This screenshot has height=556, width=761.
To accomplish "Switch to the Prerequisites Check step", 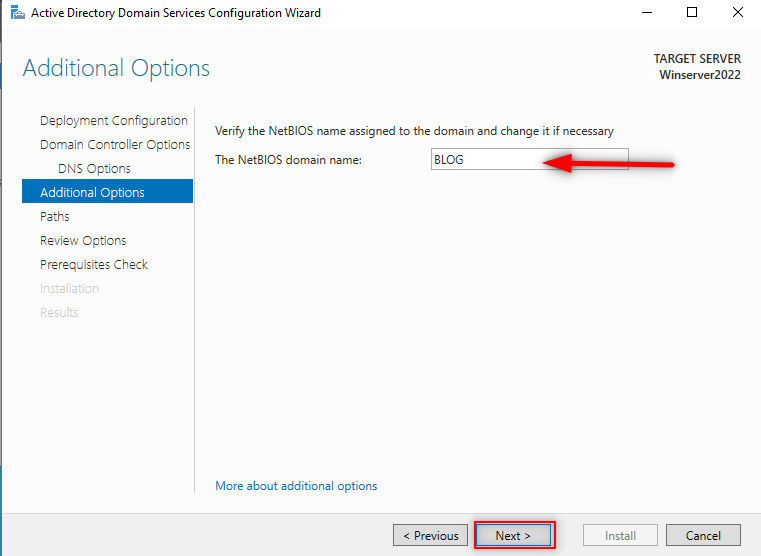I will (94, 265).
